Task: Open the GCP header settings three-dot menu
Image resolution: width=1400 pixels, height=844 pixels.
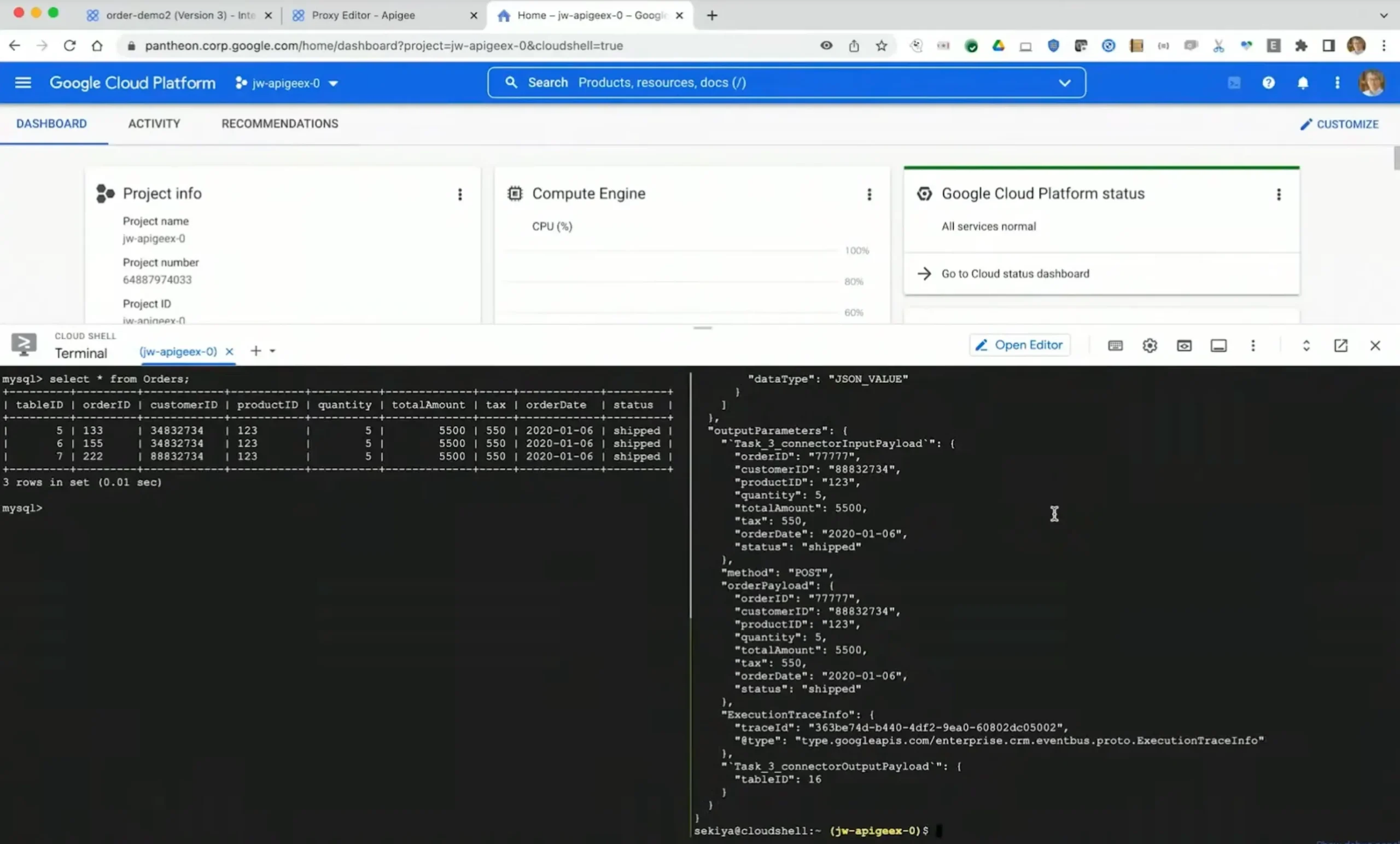Action: pos(1337,83)
